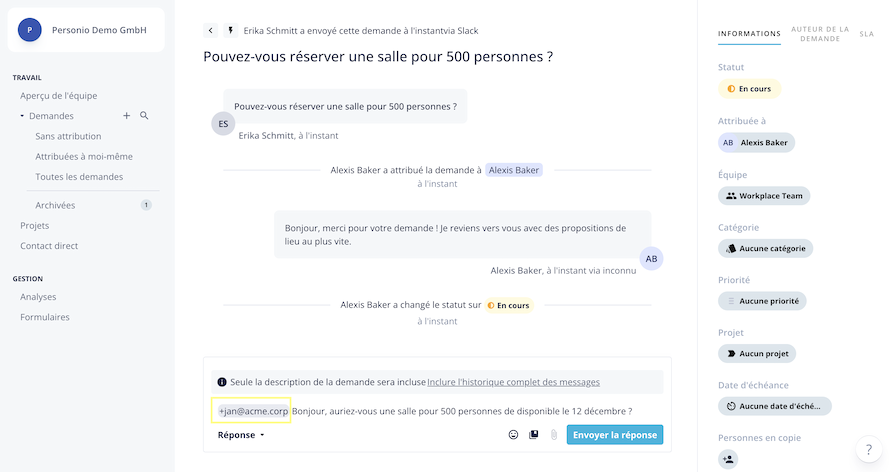
Task: Add a person in copy icon
Action: [728, 459]
